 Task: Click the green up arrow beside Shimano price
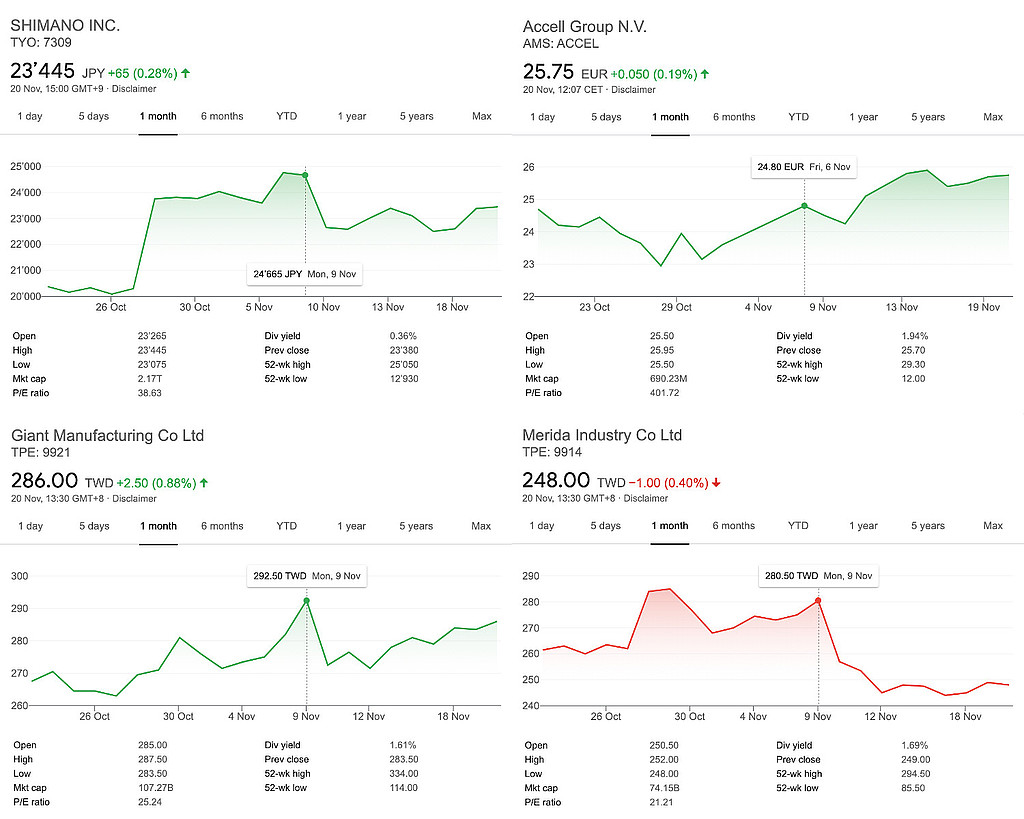click(186, 73)
